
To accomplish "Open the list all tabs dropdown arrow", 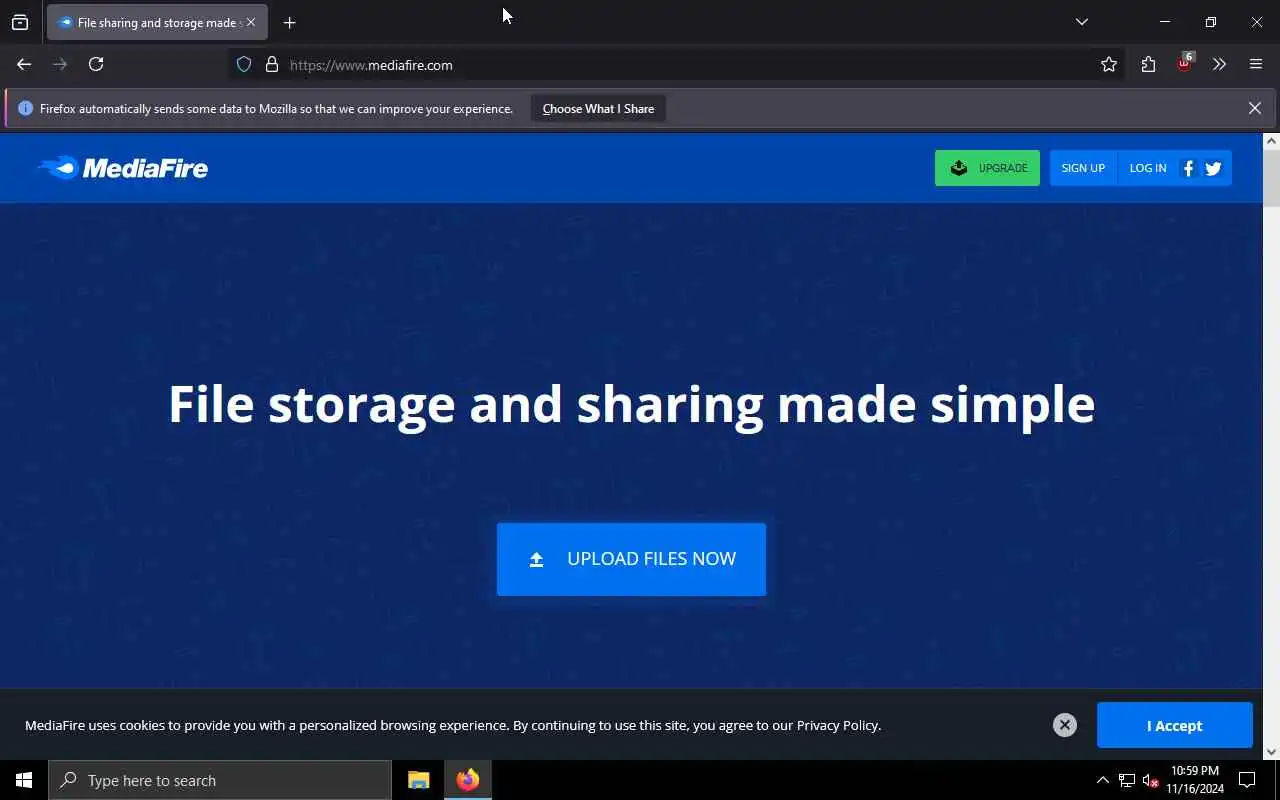I will (x=1081, y=22).
